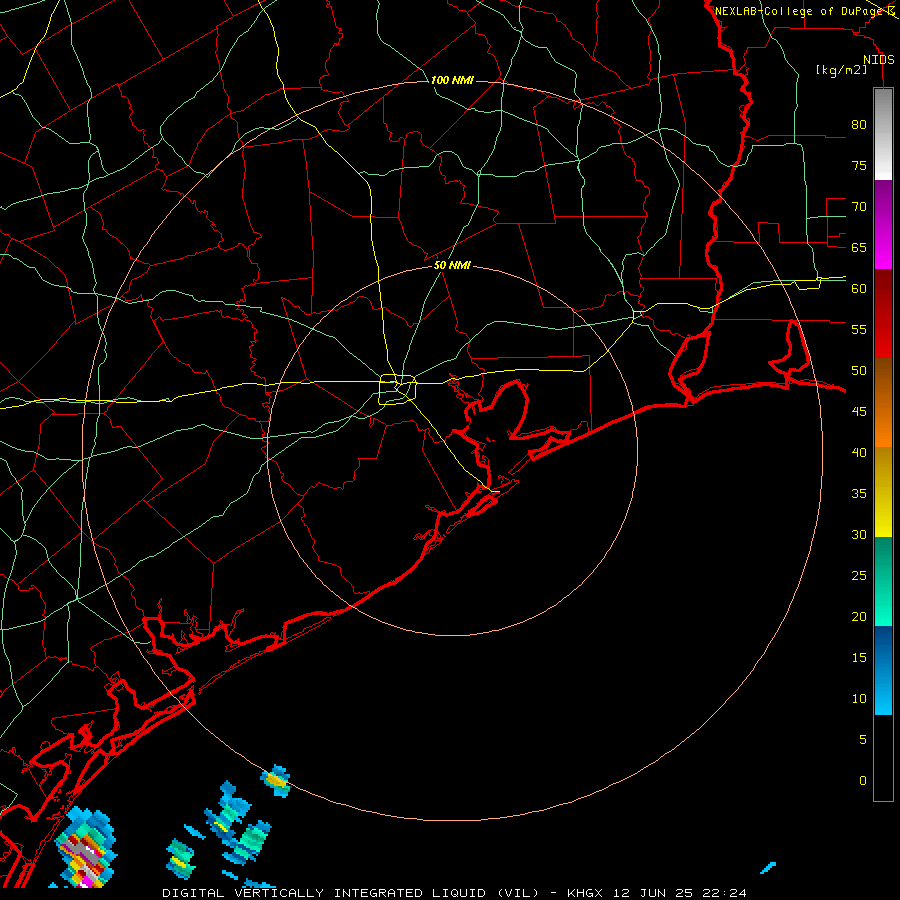
Task: Click the NEXLAB-College of DuPage label
Action: coord(800,11)
